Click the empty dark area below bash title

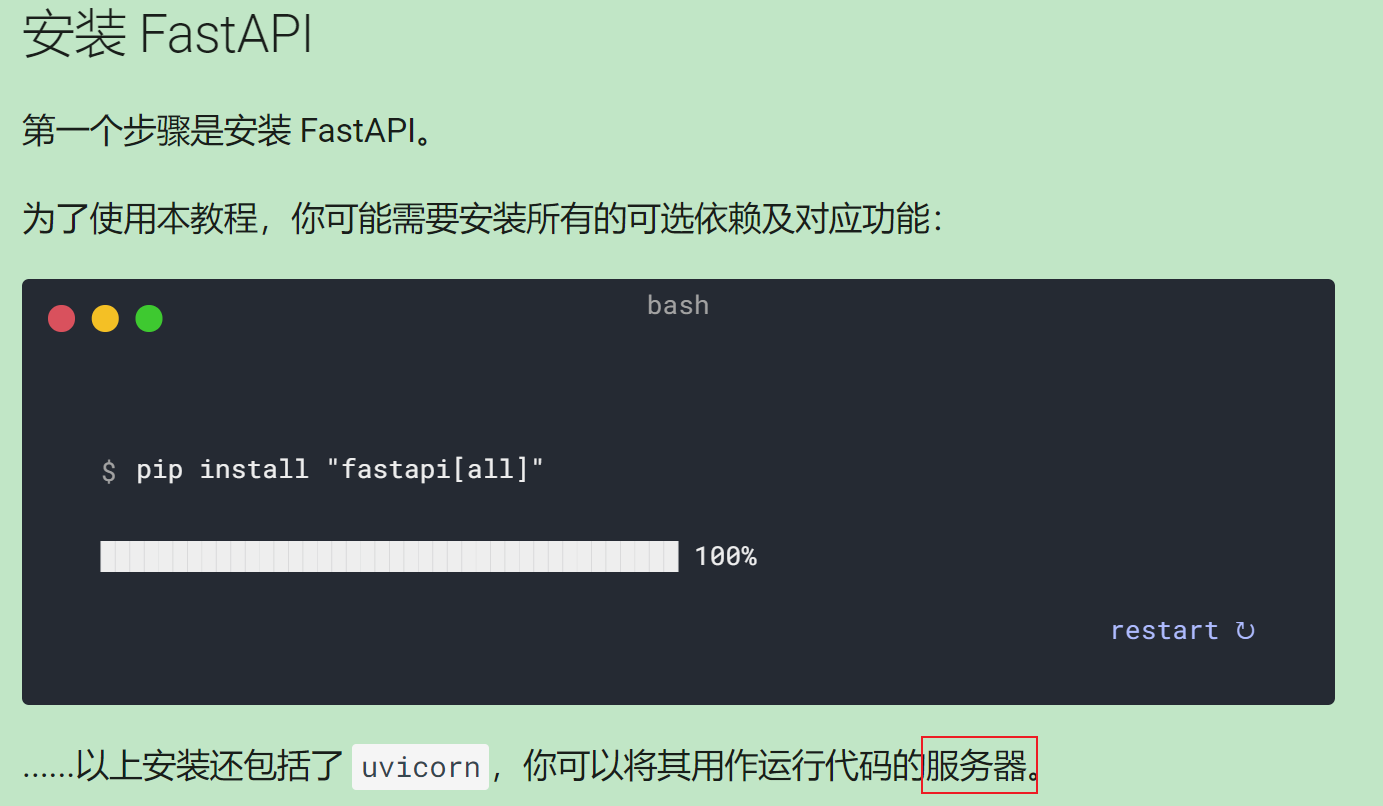[x=678, y=385]
